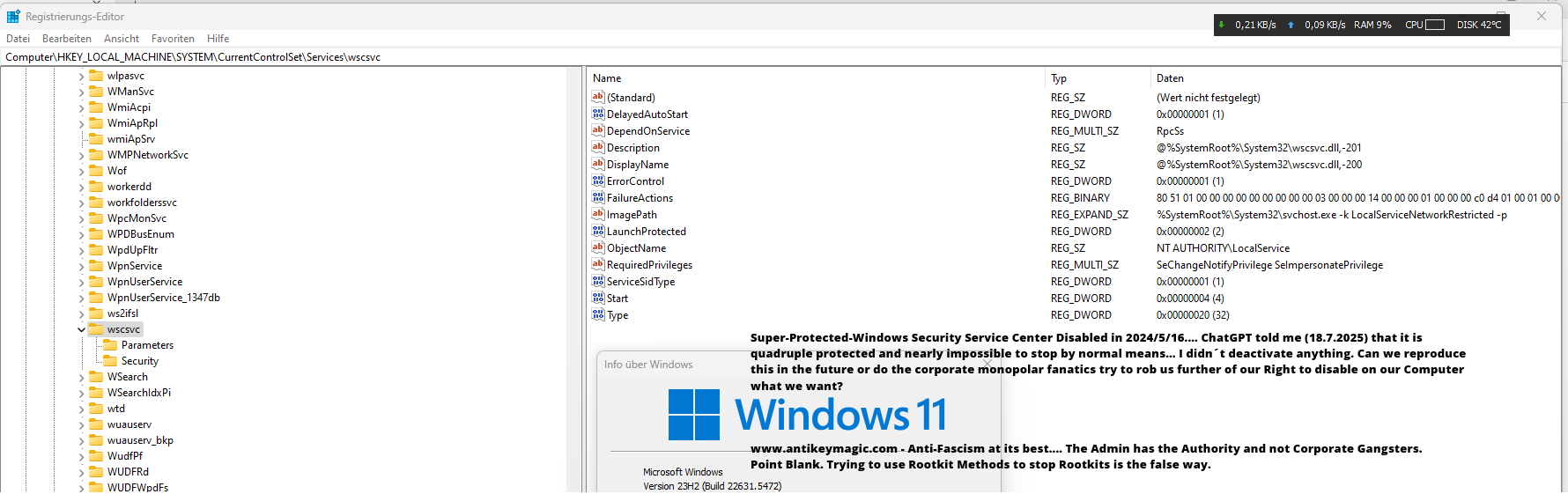Image resolution: width=1568 pixels, height=494 pixels.
Task: Click the WpnService folder icon
Action: [96, 266]
